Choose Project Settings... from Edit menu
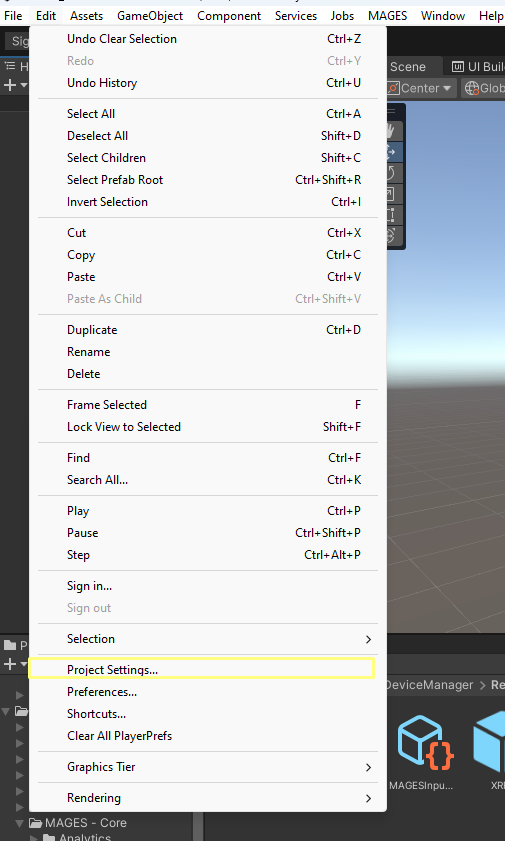This screenshot has width=505, height=841. click(202, 669)
